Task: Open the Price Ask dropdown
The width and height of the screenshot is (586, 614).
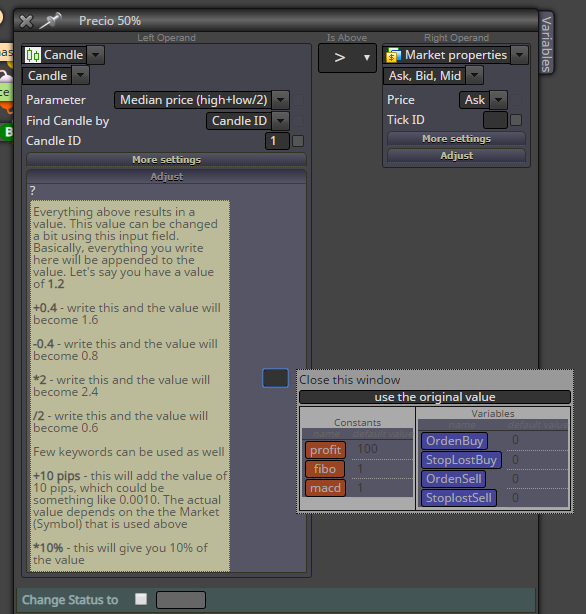Action: point(498,100)
